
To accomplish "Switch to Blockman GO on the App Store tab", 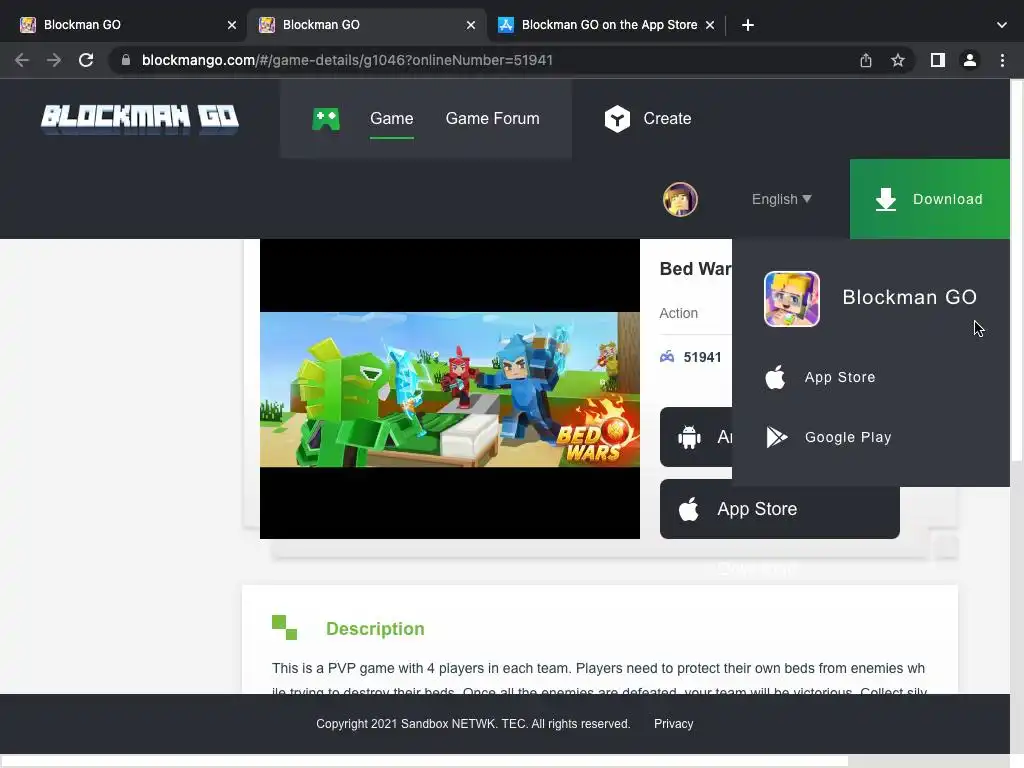I will coord(605,25).
